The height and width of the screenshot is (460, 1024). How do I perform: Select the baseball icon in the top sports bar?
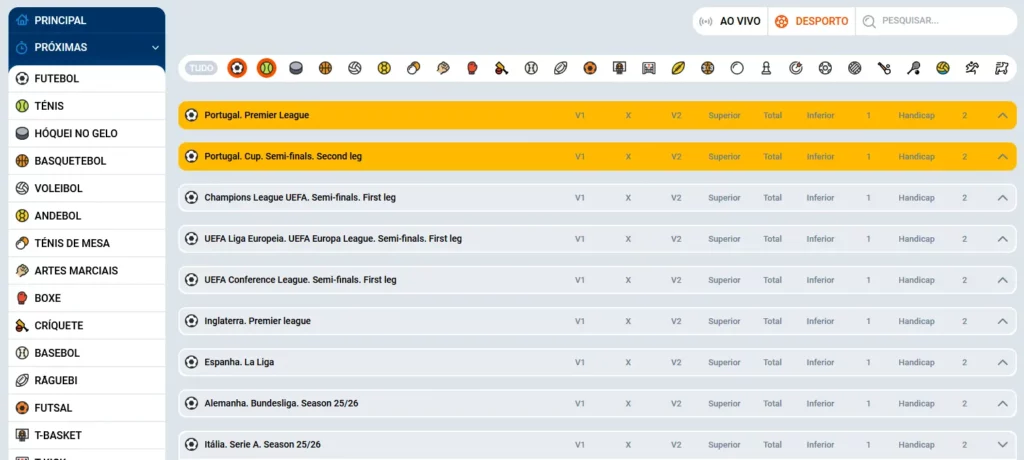pos(531,68)
